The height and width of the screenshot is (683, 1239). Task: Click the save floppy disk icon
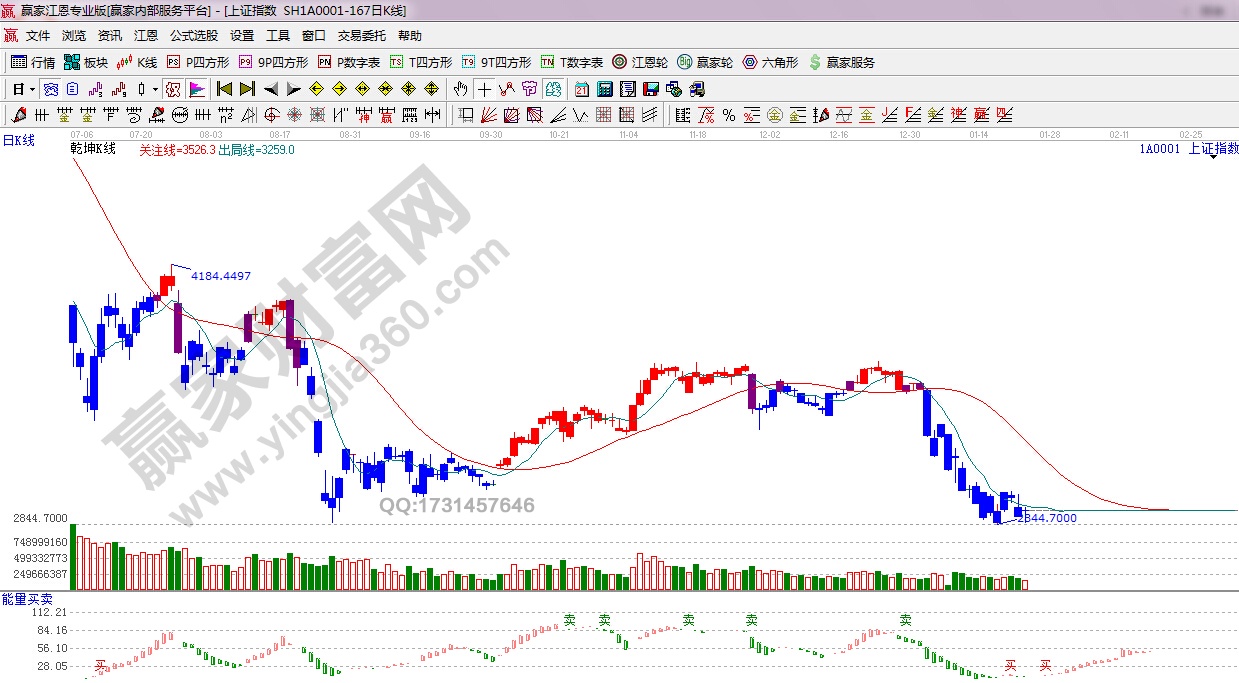[650, 89]
